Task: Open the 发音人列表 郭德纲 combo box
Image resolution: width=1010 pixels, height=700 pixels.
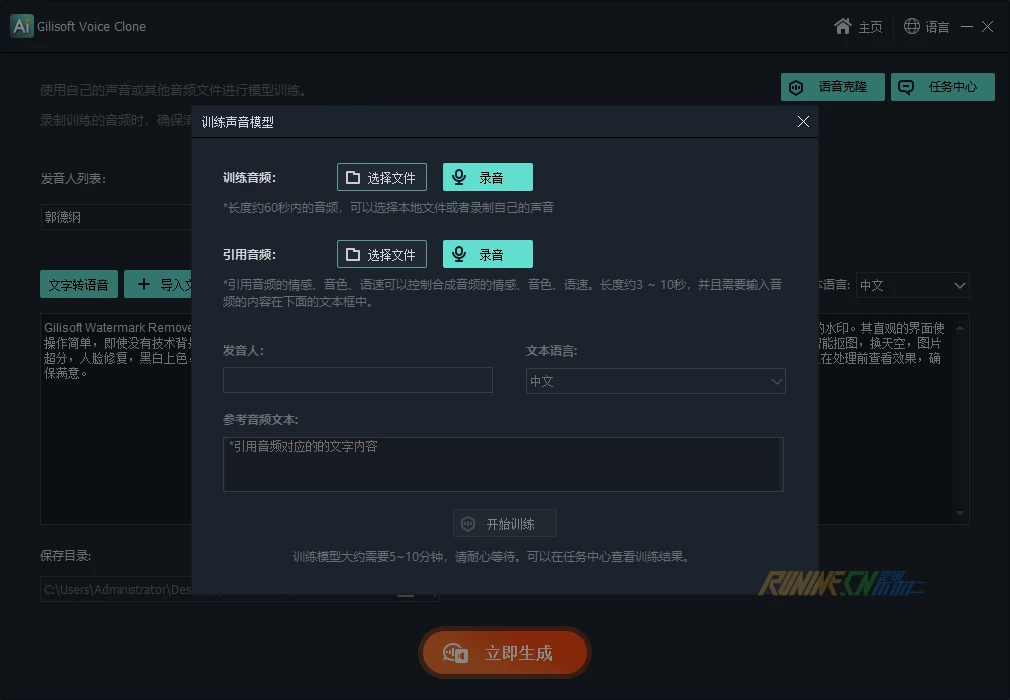Action: coord(116,217)
